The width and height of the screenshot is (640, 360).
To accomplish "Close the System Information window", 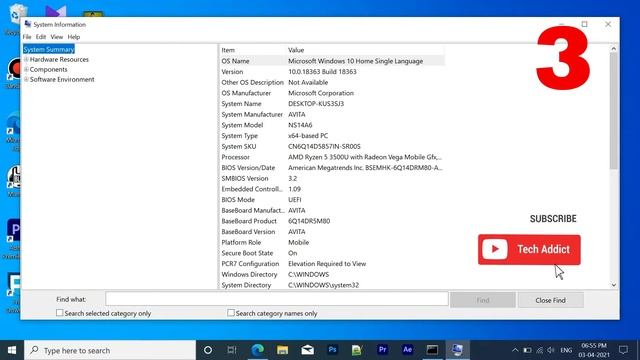I will tap(608, 24).
